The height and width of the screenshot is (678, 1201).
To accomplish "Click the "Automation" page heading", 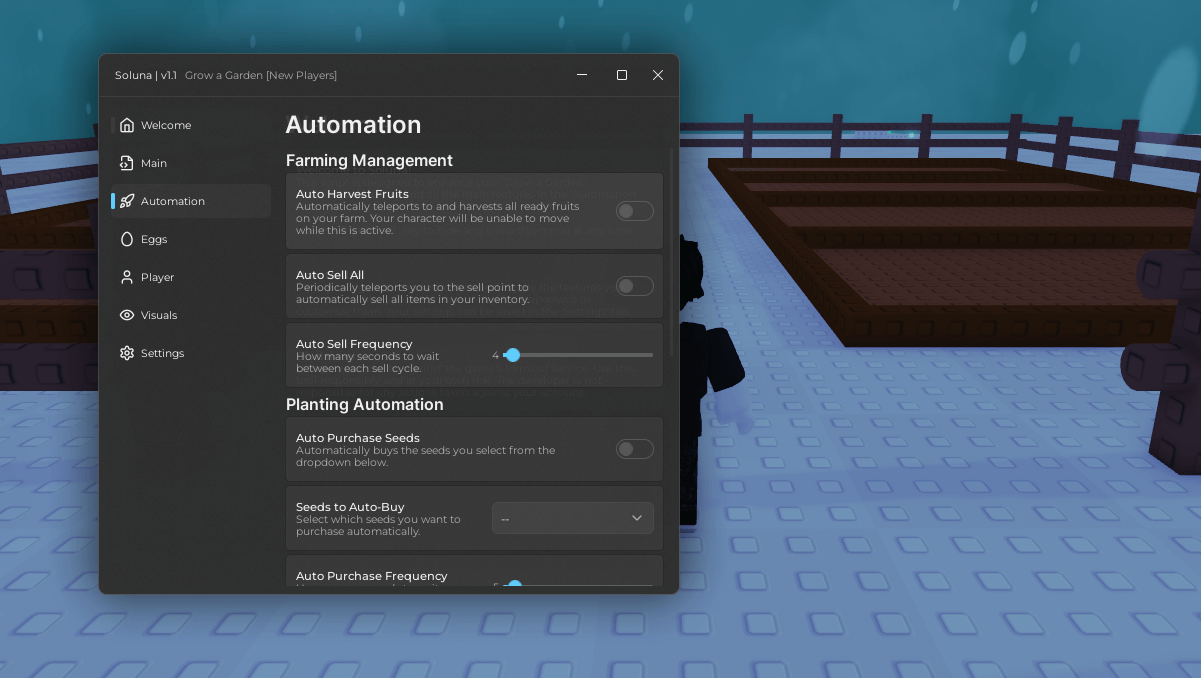I will point(353,125).
